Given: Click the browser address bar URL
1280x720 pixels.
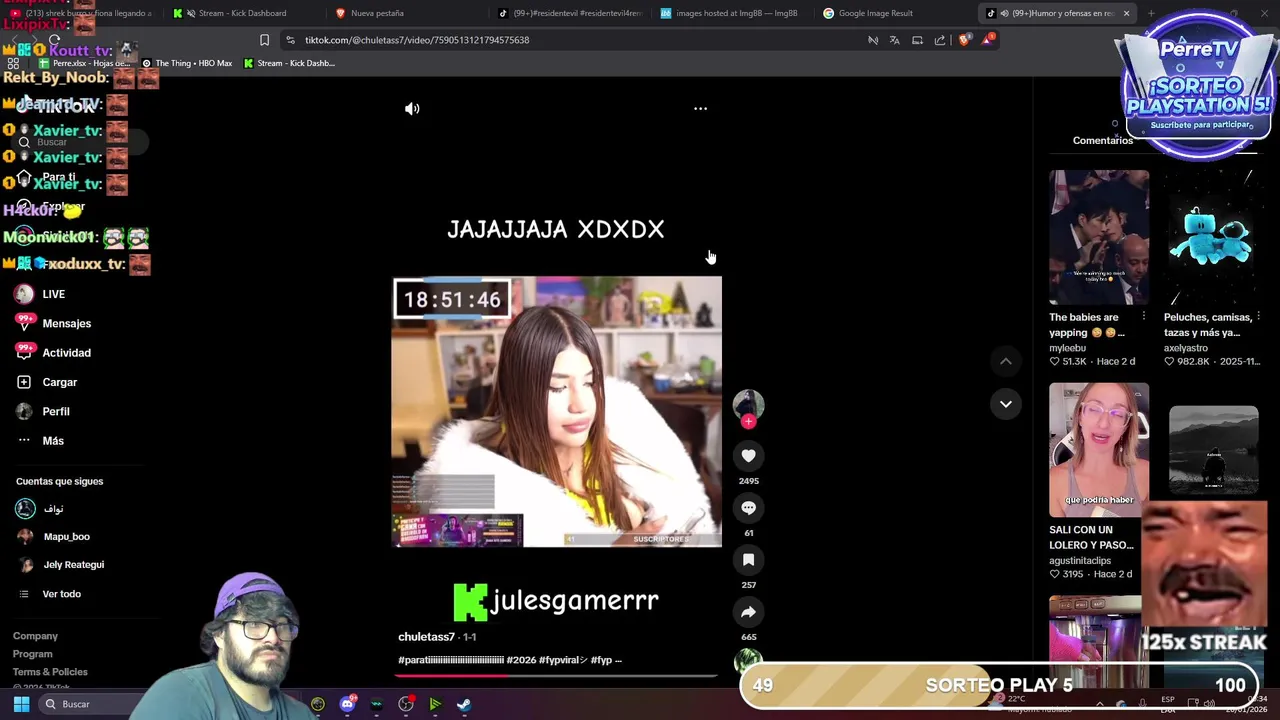Looking at the screenshot, I should [417, 40].
